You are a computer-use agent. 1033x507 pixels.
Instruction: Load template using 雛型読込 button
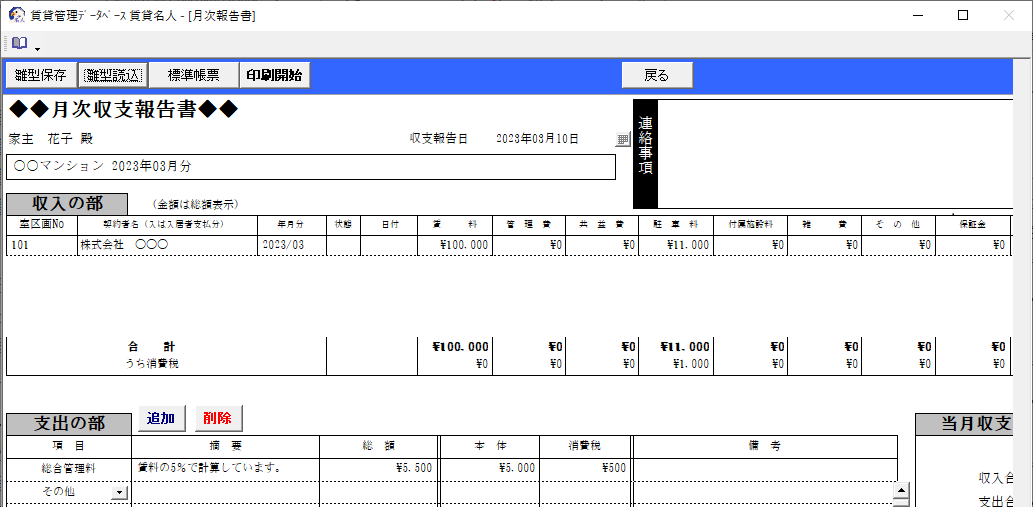113,75
